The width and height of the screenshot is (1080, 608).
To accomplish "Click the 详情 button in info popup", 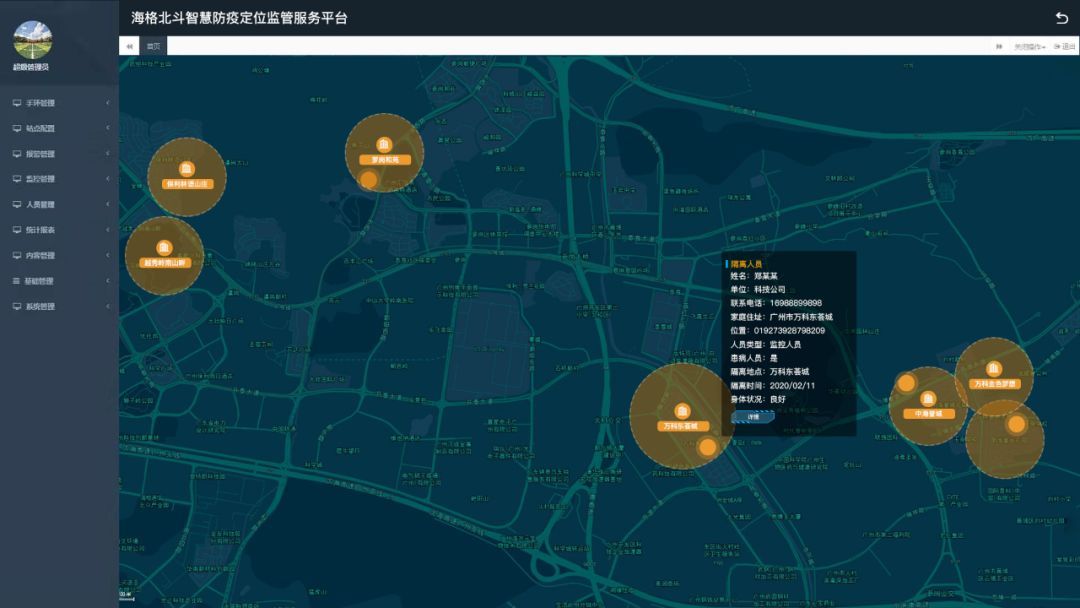I will pyautogui.click(x=752, y=417).
